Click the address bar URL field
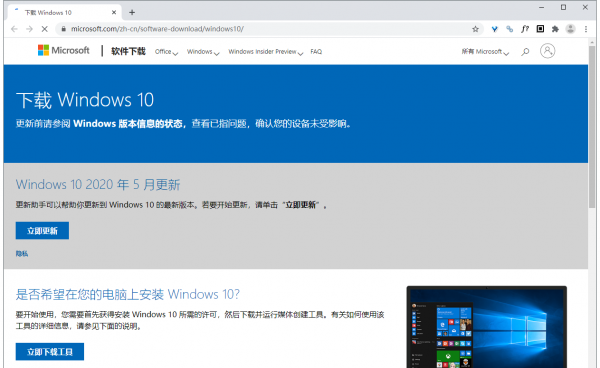 tap(268, 29)
